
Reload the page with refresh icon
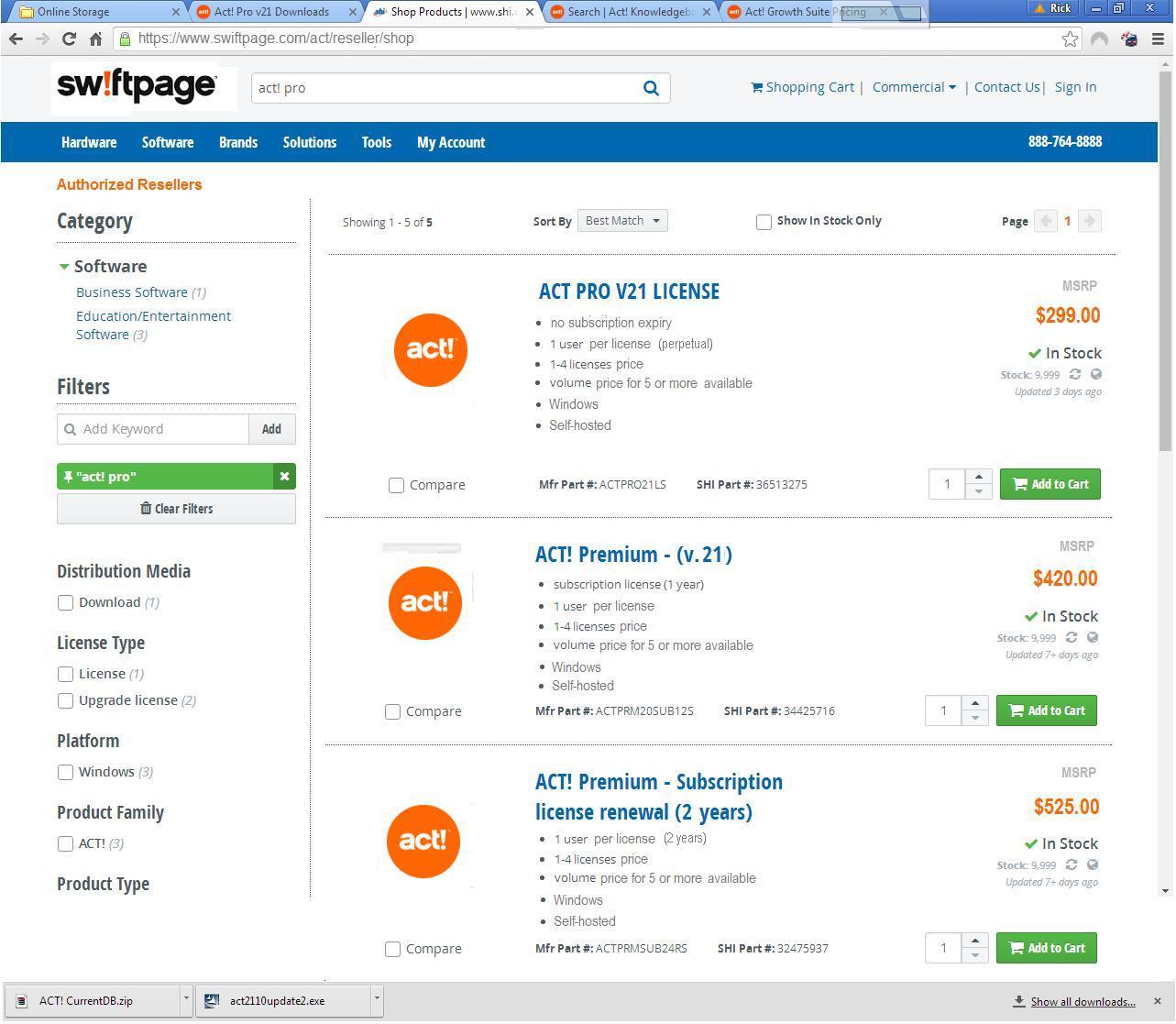[69, 39]
